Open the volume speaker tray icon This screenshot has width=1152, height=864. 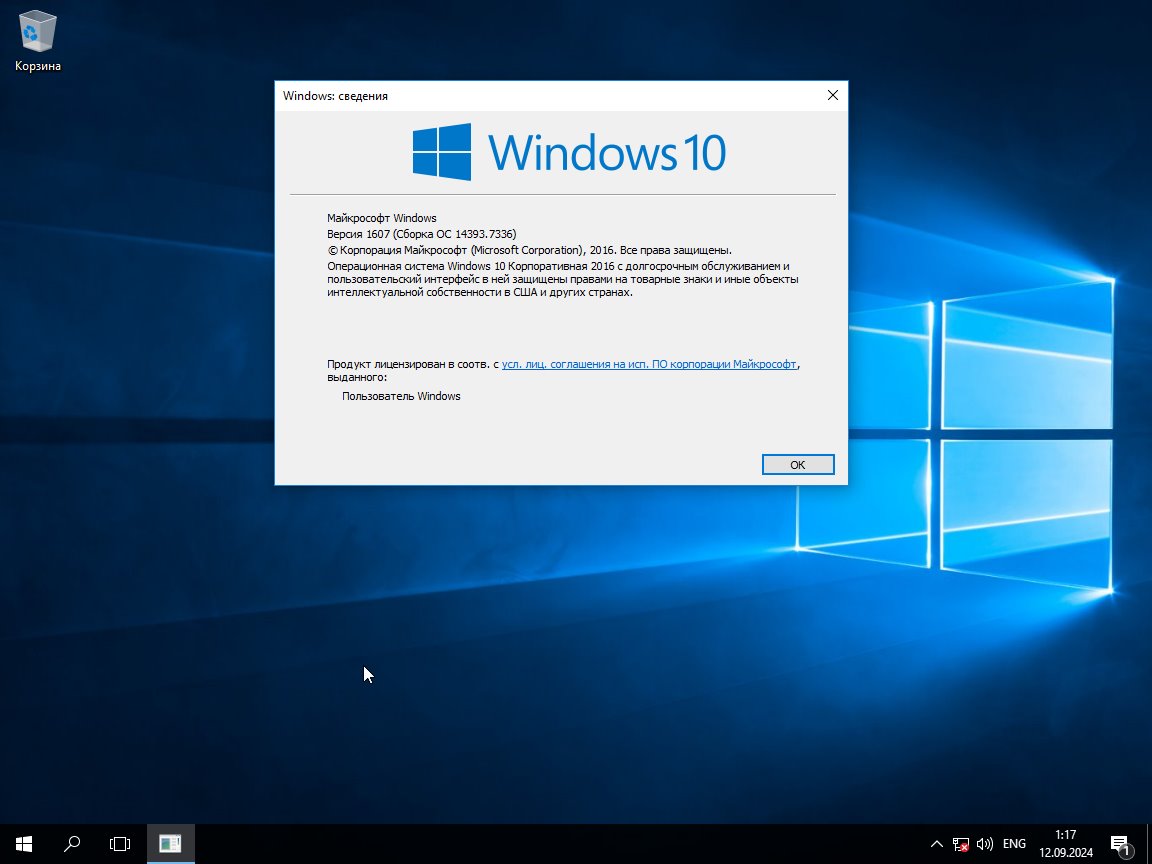(984, 844)
